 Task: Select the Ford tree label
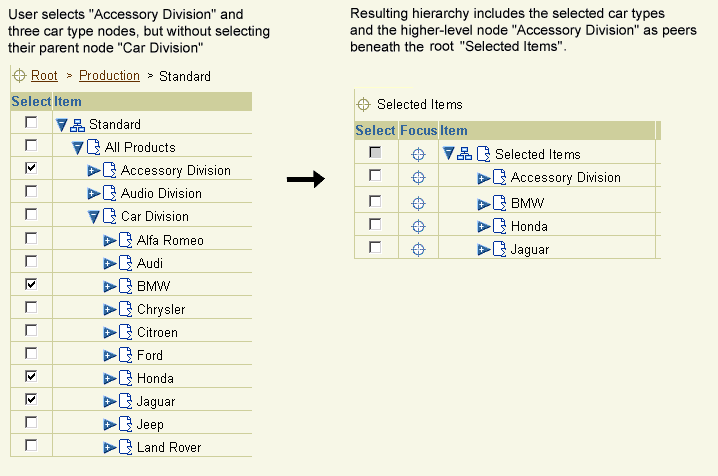pos(150,355)
